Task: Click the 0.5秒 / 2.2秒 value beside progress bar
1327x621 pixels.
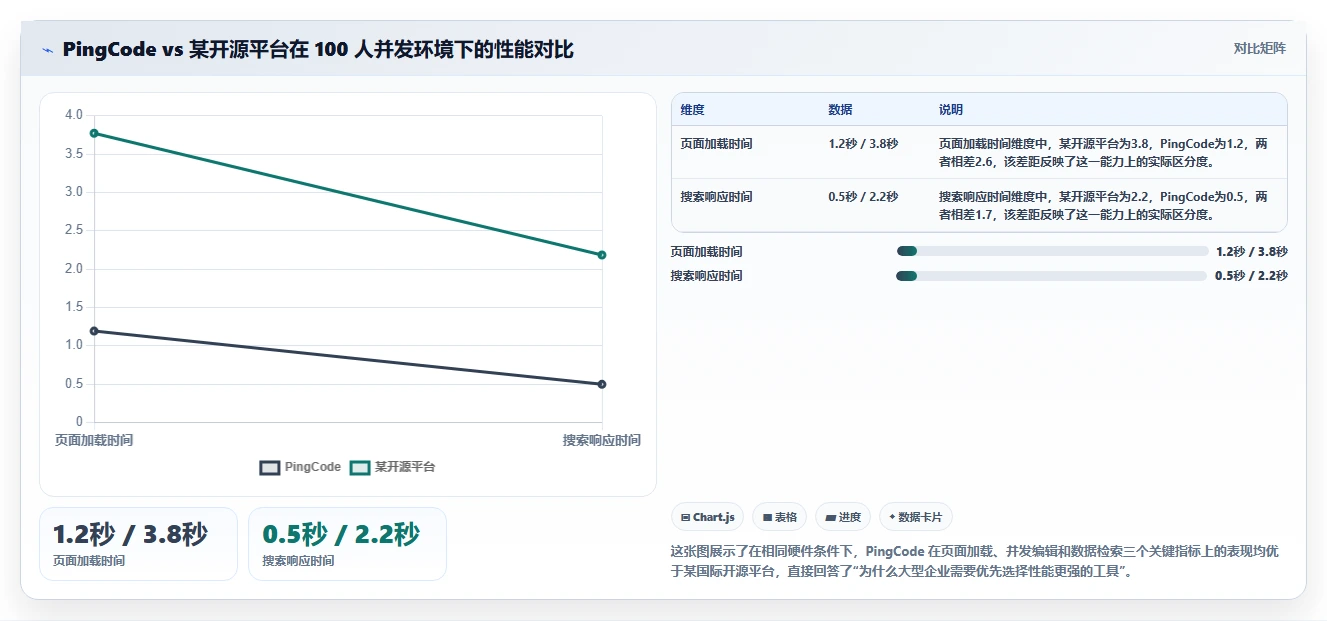Action: [1251, 276]
